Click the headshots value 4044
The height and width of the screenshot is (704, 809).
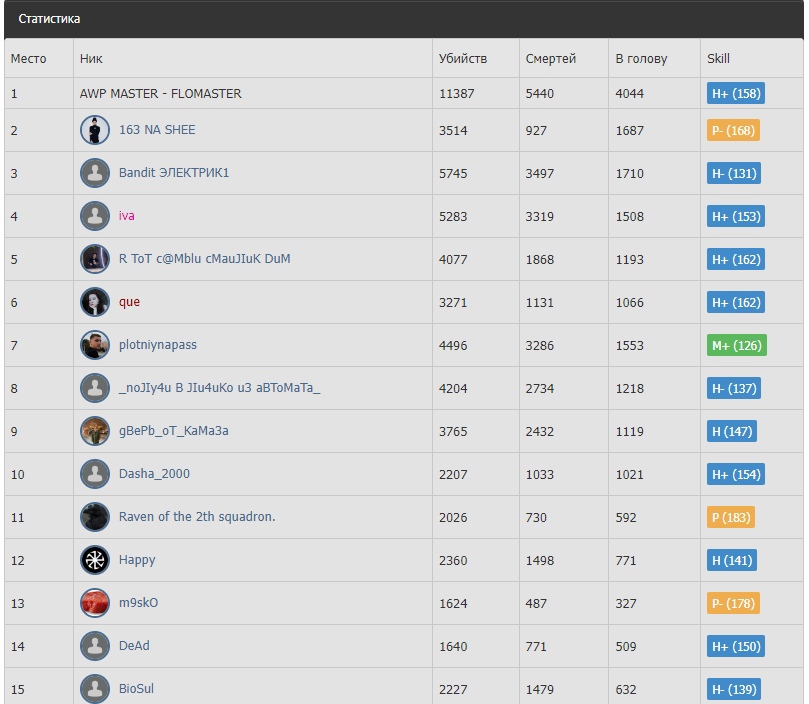tap(629, 93)
